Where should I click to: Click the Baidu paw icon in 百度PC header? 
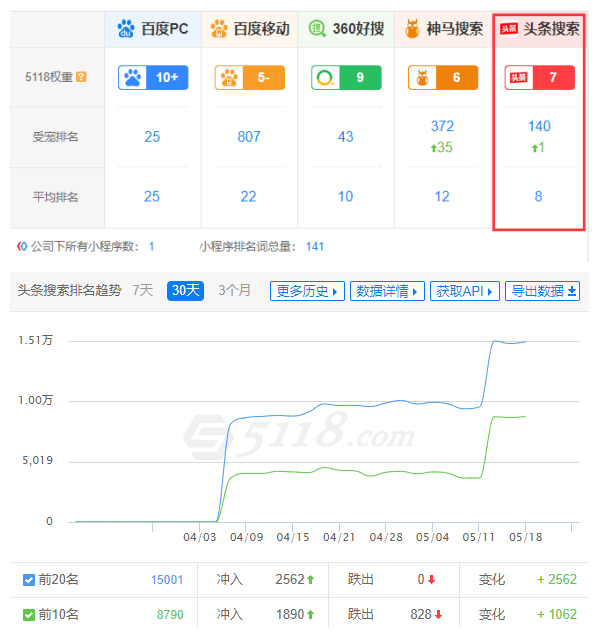pos(126,28)
